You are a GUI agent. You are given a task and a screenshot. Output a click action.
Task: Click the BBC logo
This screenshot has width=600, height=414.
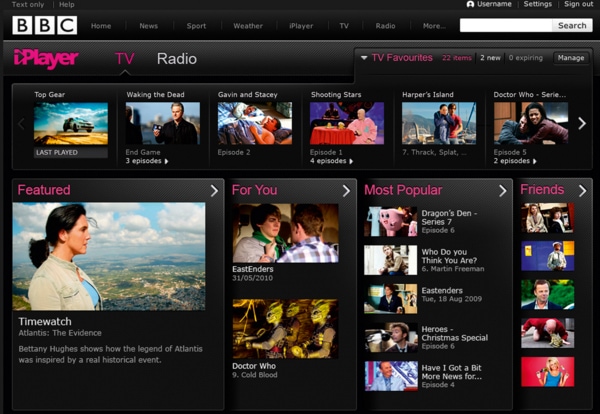pyautogui.click(x=44, y=25)
